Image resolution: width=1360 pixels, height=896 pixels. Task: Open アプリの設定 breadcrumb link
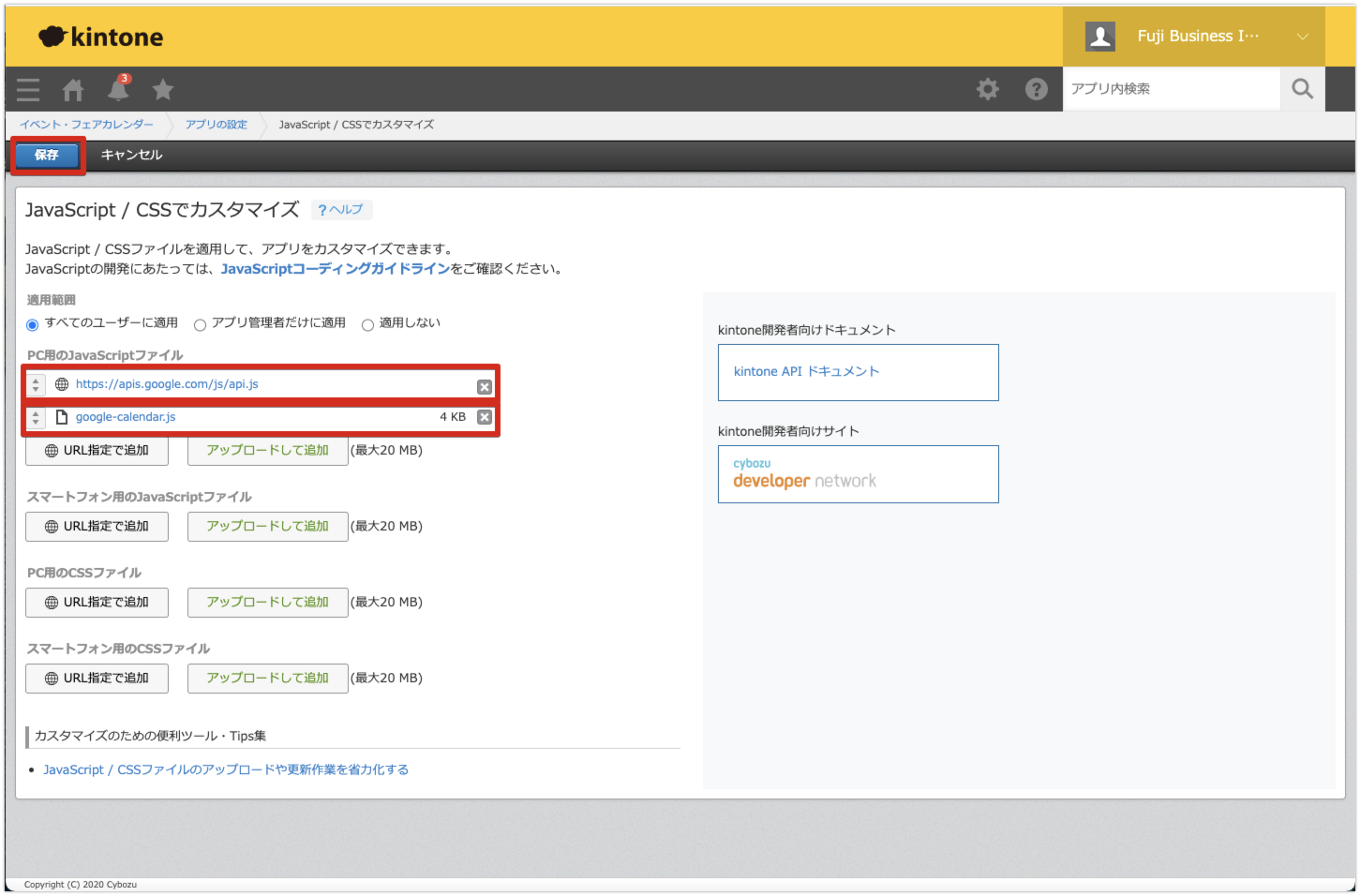click(217, 125)
